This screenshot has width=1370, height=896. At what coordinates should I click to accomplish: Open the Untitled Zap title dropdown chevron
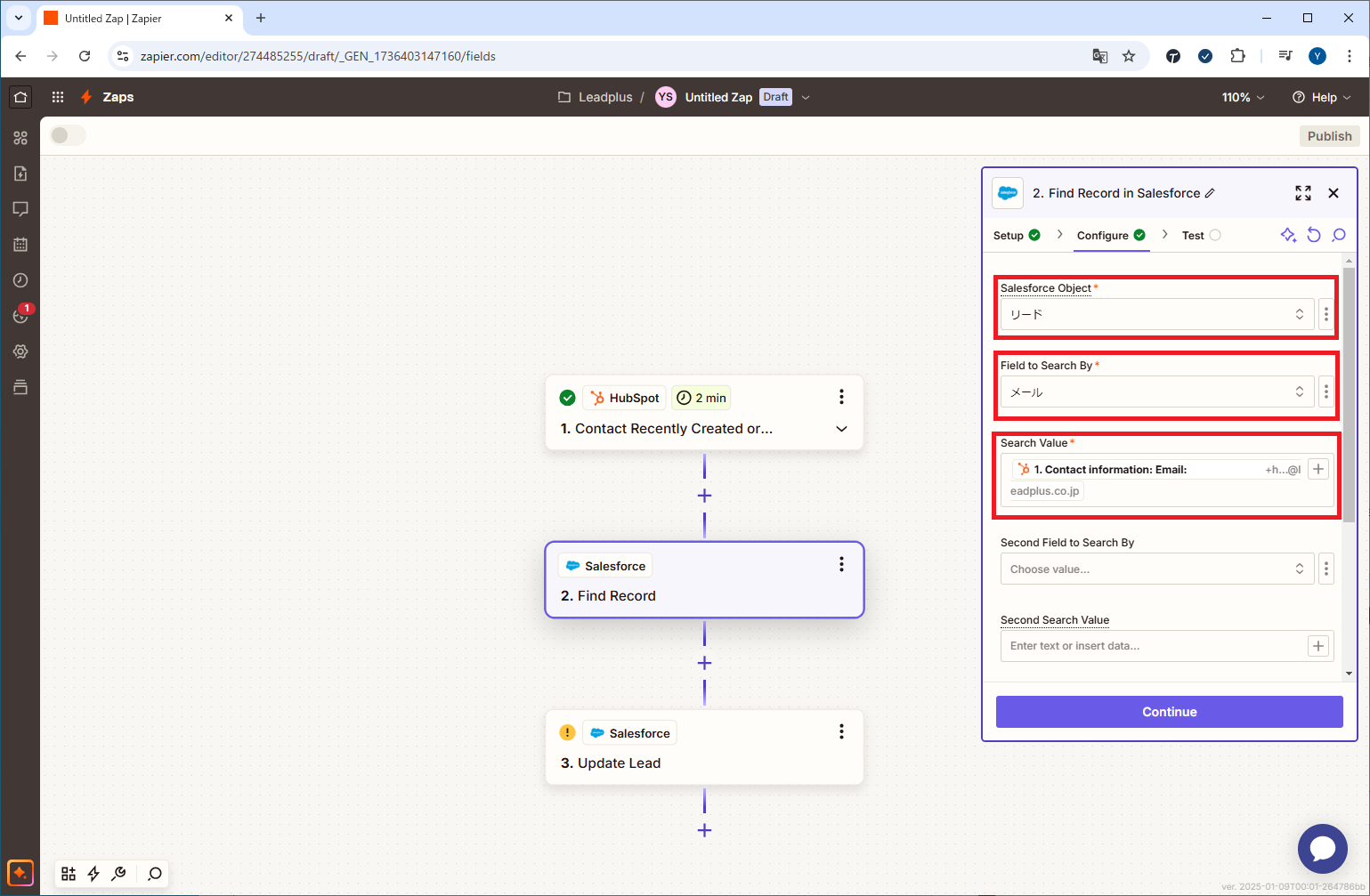click(806, 97)
